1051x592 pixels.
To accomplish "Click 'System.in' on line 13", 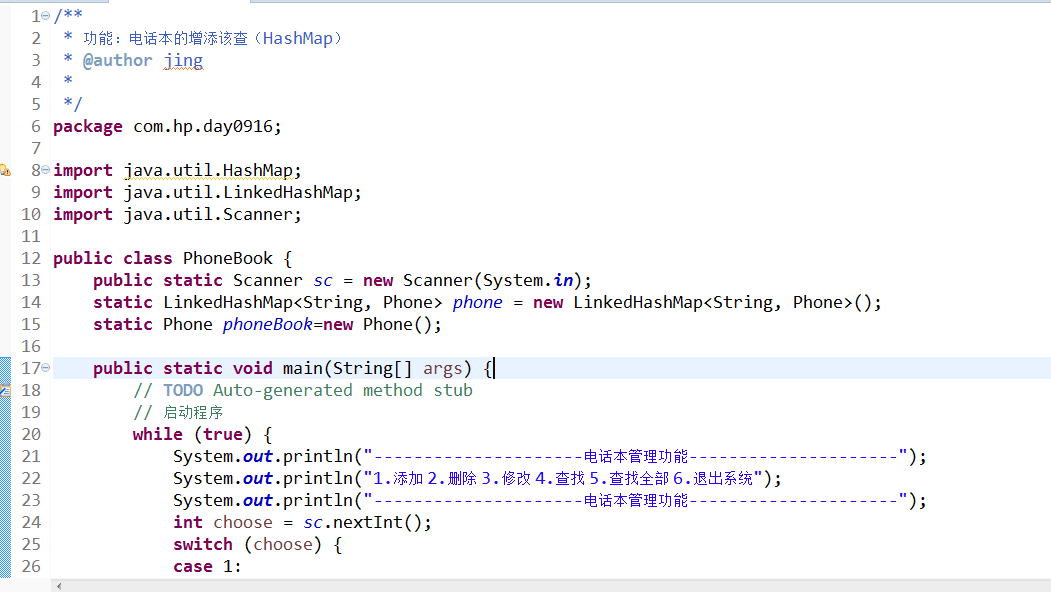I will [x=528, y=280].
